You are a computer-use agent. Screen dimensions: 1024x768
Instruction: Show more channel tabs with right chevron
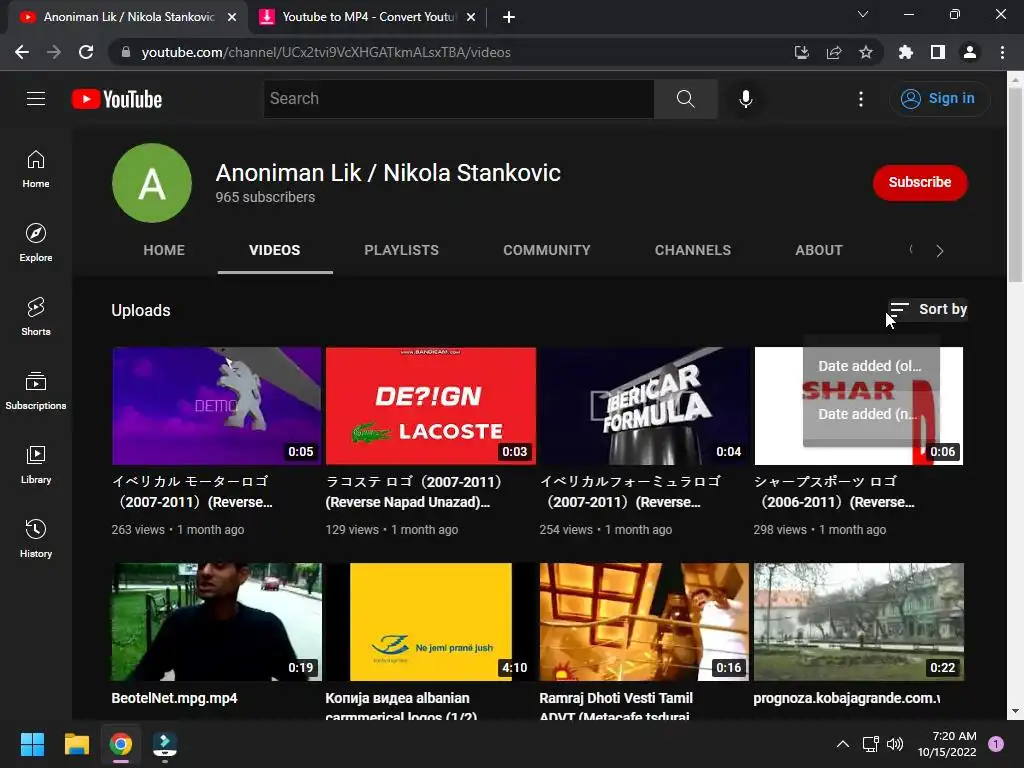click(939, 251)
